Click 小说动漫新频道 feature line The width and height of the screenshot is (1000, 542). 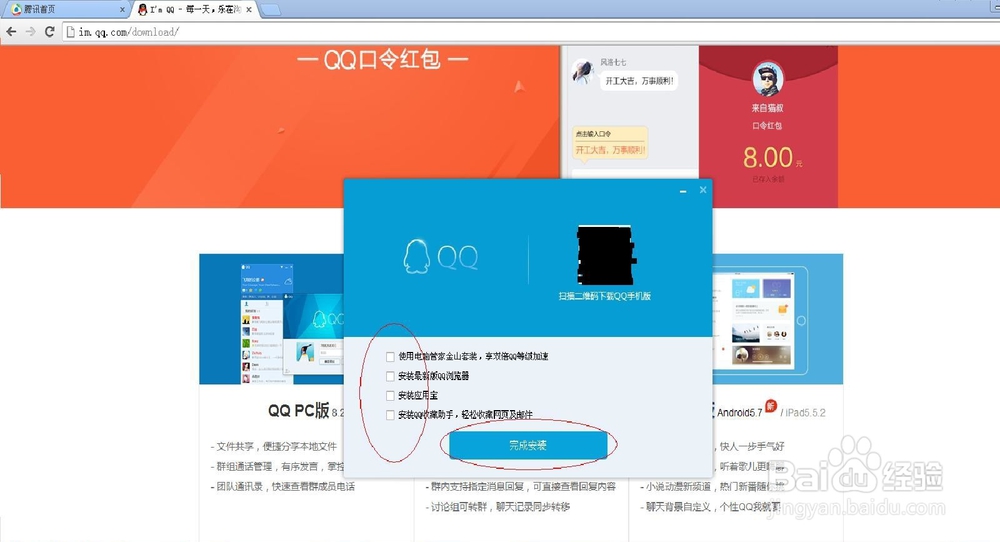click(712, 487)
